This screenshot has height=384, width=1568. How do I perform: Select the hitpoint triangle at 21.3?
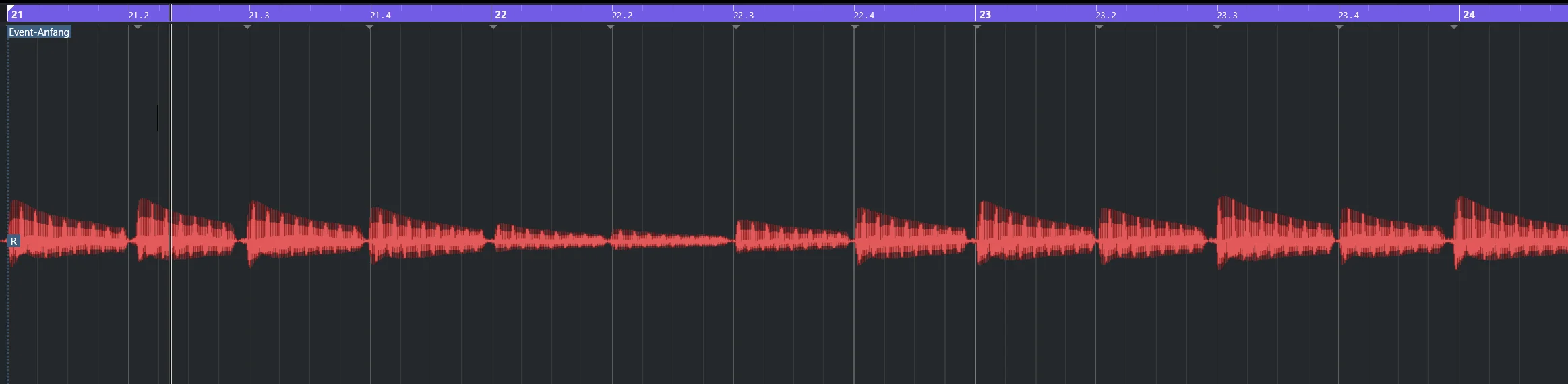tap(247, 27)
